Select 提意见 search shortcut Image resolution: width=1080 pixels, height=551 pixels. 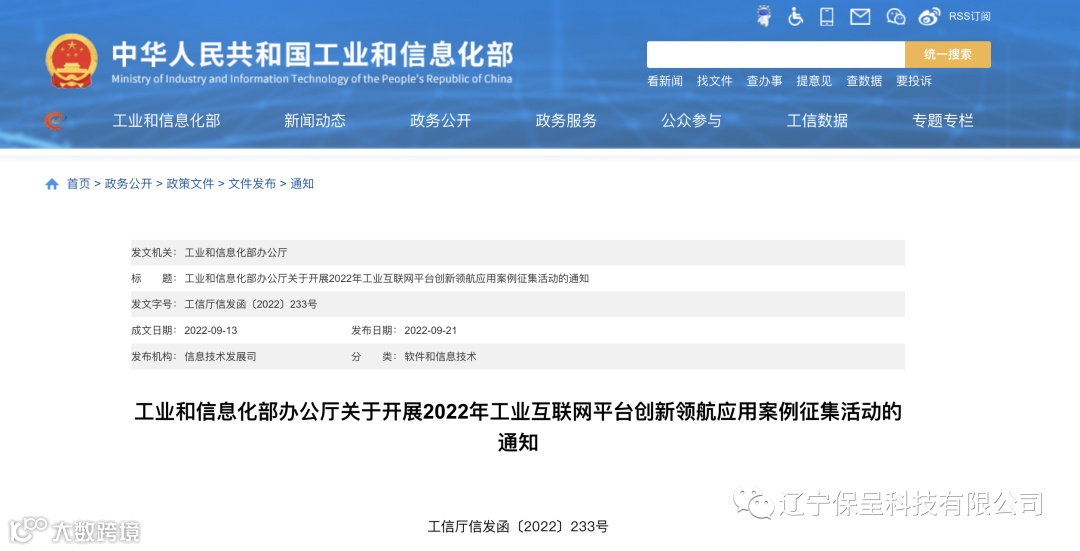click(x=814, y=81)
